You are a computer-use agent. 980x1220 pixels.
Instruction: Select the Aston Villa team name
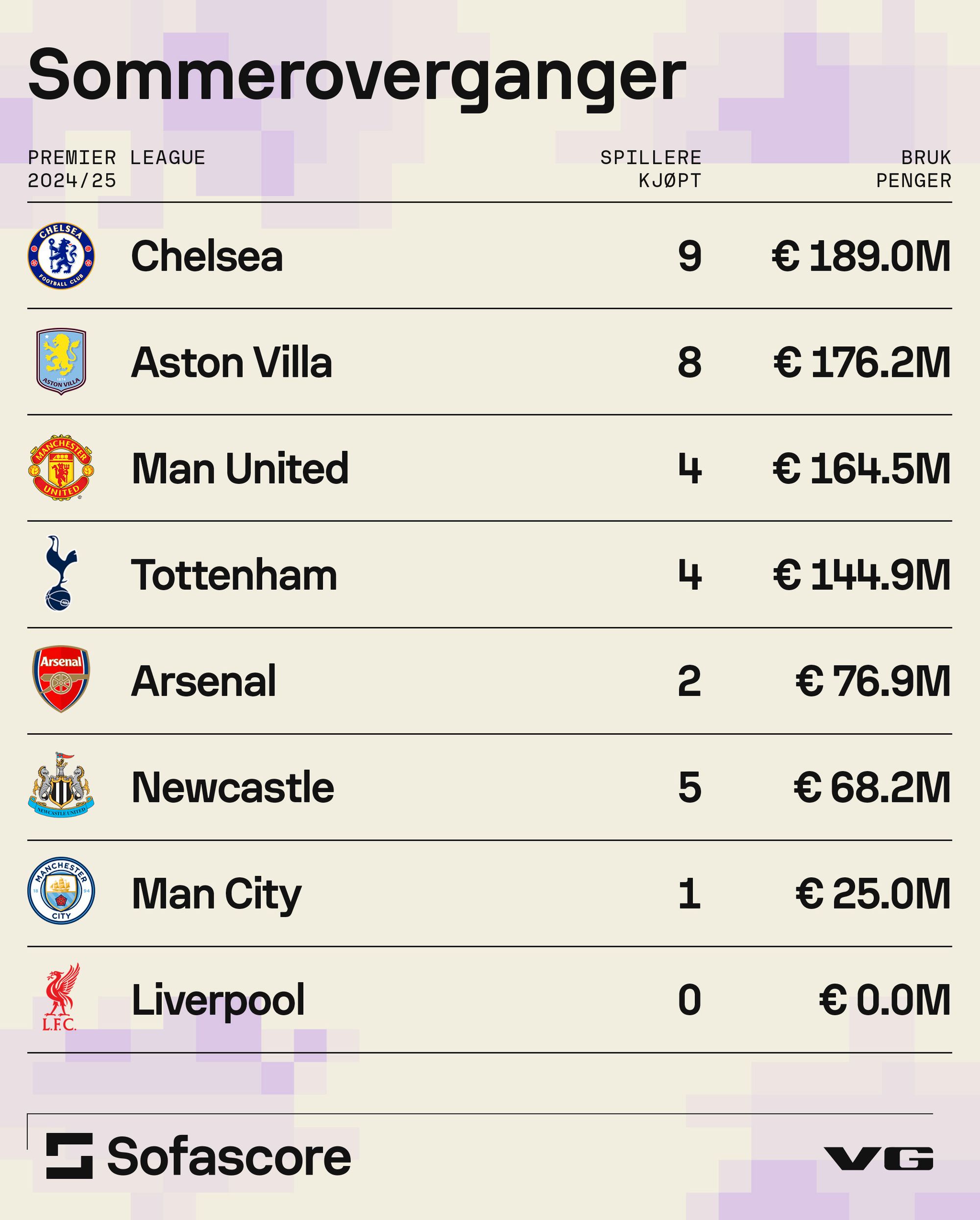pos(231,363)
